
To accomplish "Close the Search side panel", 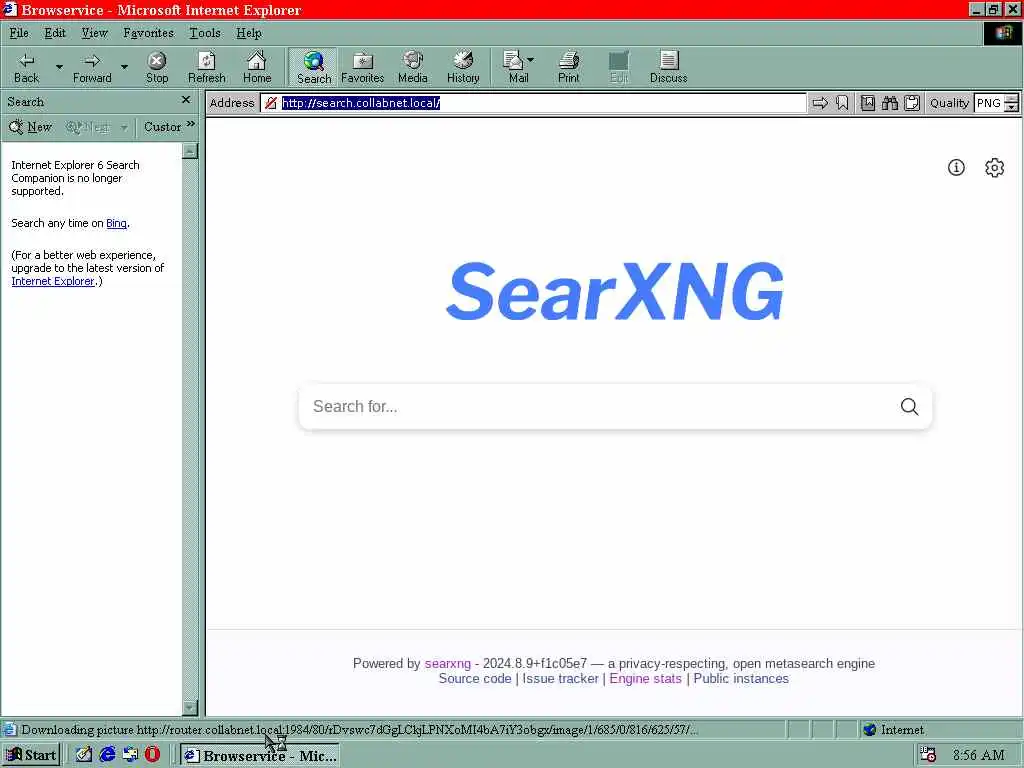I will pyautogui.click(x=186, y=100).
